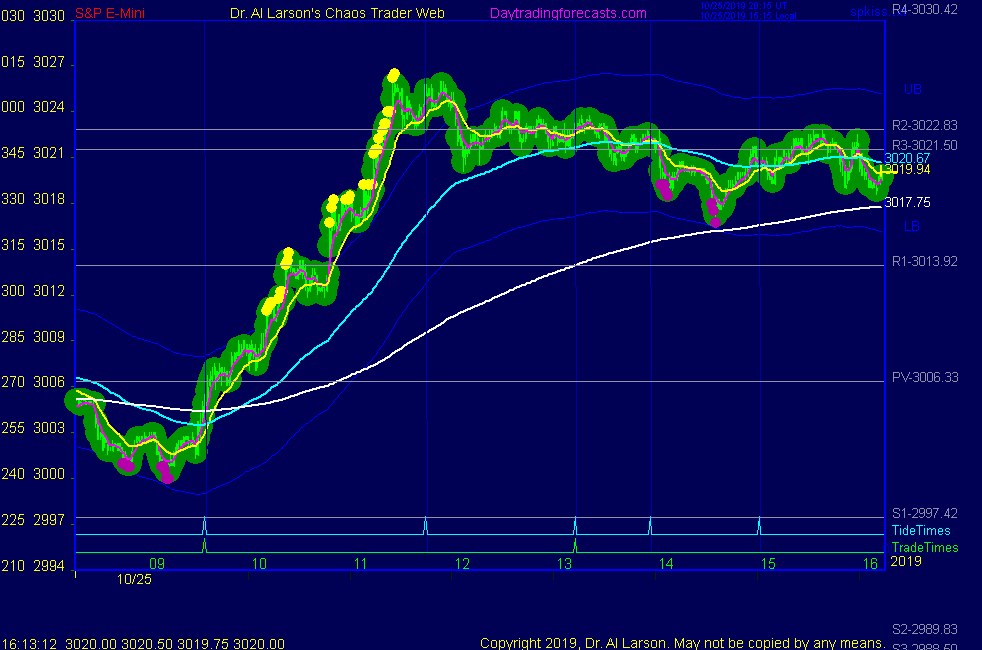Screen dimensions: 982x650
Task: Click the R1-3013.92 level label
Action: point(924,261)
